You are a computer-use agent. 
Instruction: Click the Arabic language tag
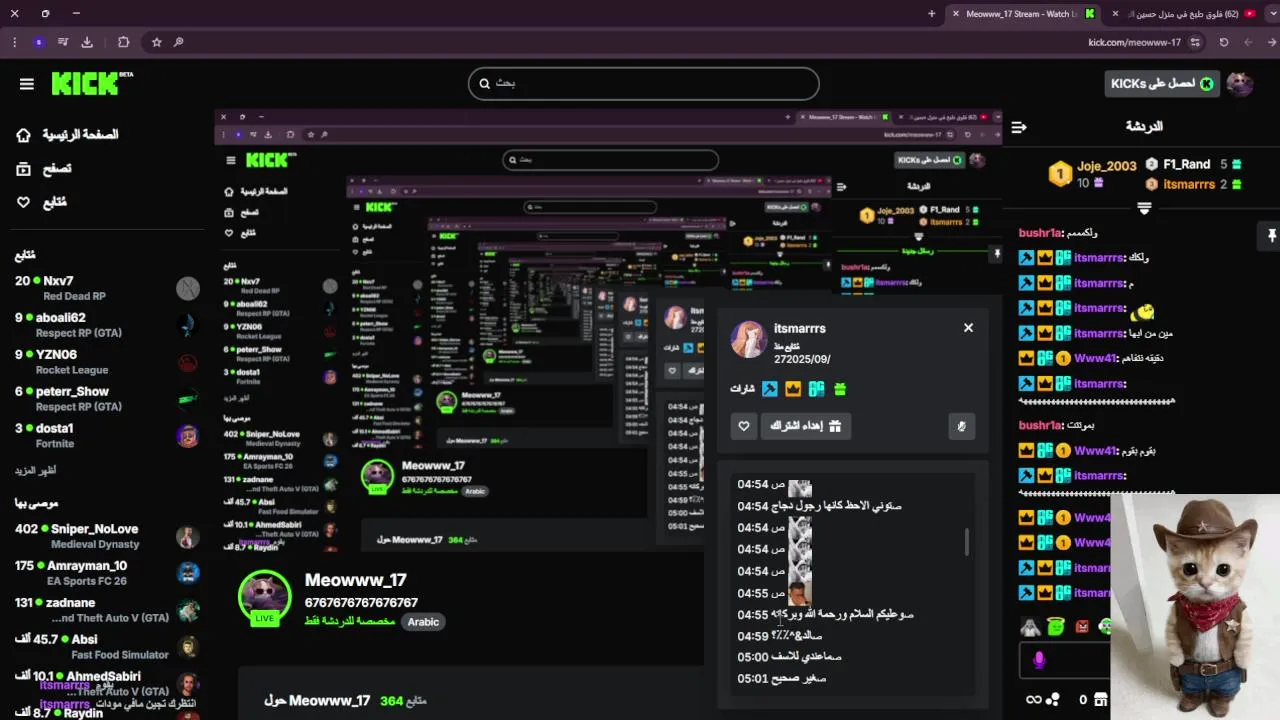[423, 622]
